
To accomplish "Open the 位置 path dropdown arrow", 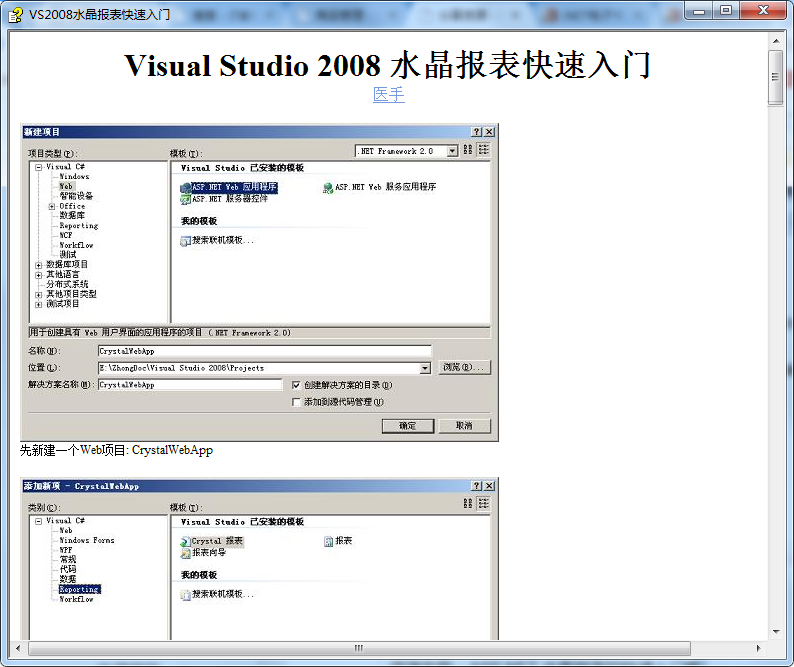I will [425, 368].
